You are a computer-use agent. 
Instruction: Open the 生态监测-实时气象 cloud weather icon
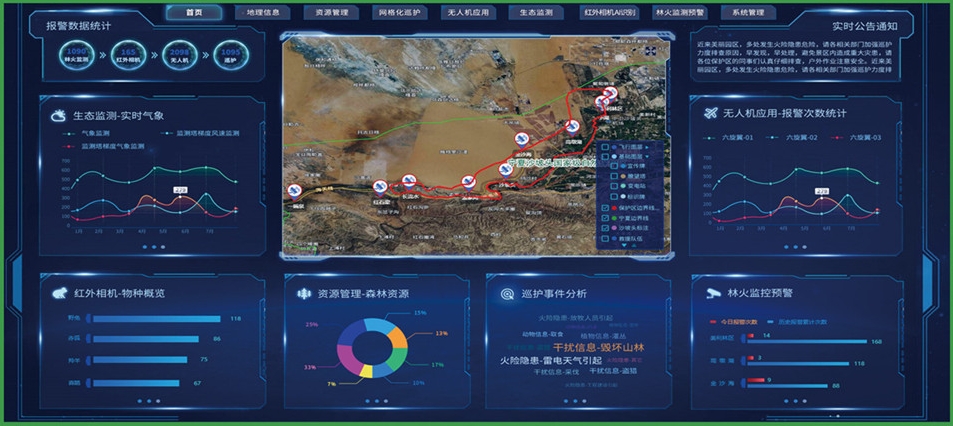(59, 115)
